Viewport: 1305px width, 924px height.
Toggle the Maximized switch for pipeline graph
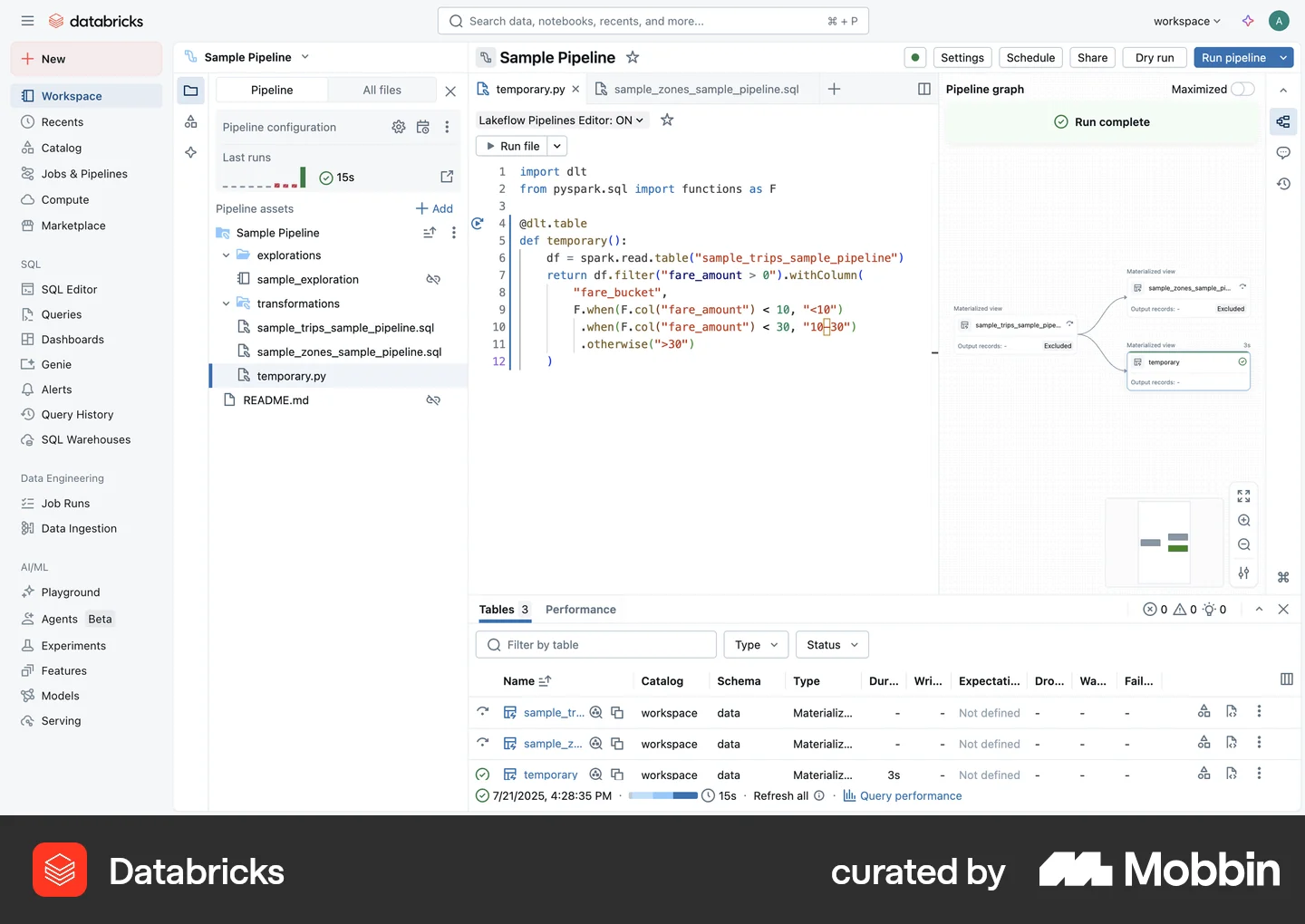click(1242, 89)
